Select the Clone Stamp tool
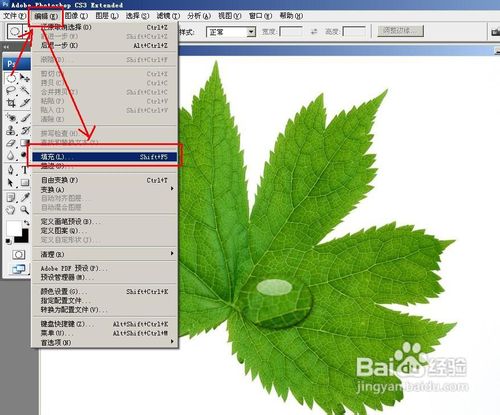 [x=11, y=130]
